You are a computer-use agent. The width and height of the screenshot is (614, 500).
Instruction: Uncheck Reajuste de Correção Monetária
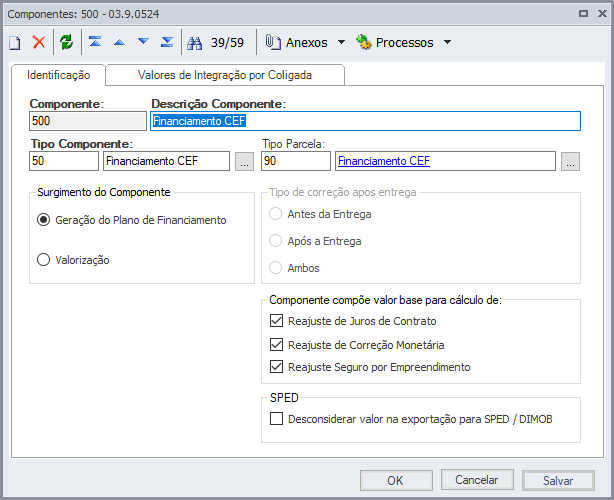276,345
